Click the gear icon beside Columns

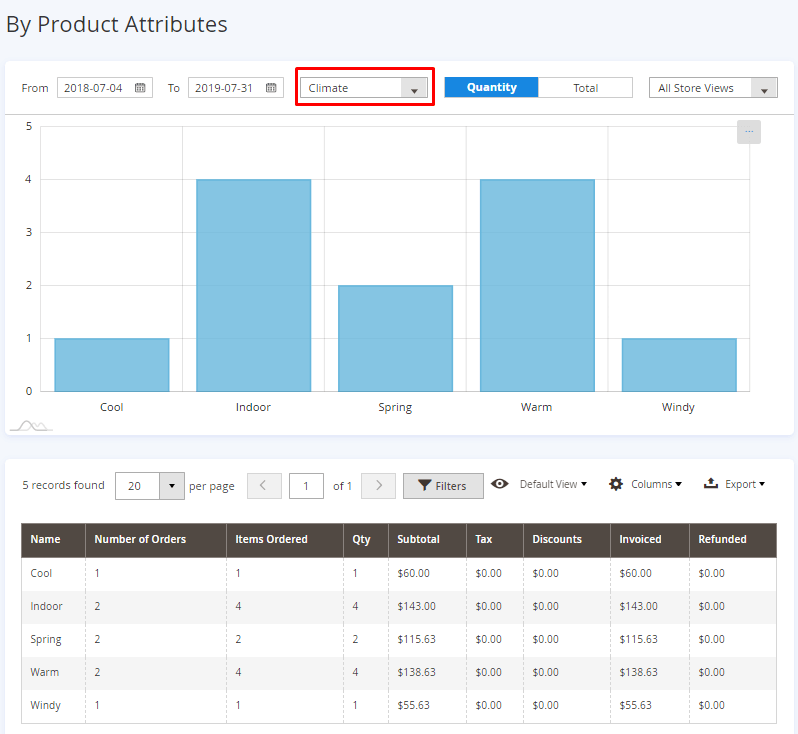coord(616,484)
